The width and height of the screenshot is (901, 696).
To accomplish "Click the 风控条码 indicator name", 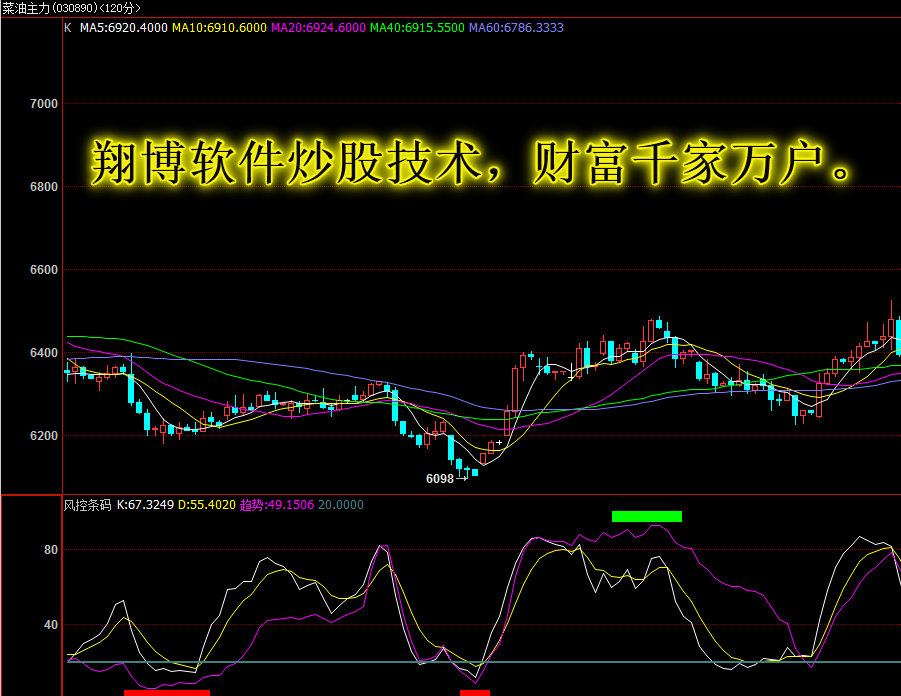I will [x=87, y=505].
